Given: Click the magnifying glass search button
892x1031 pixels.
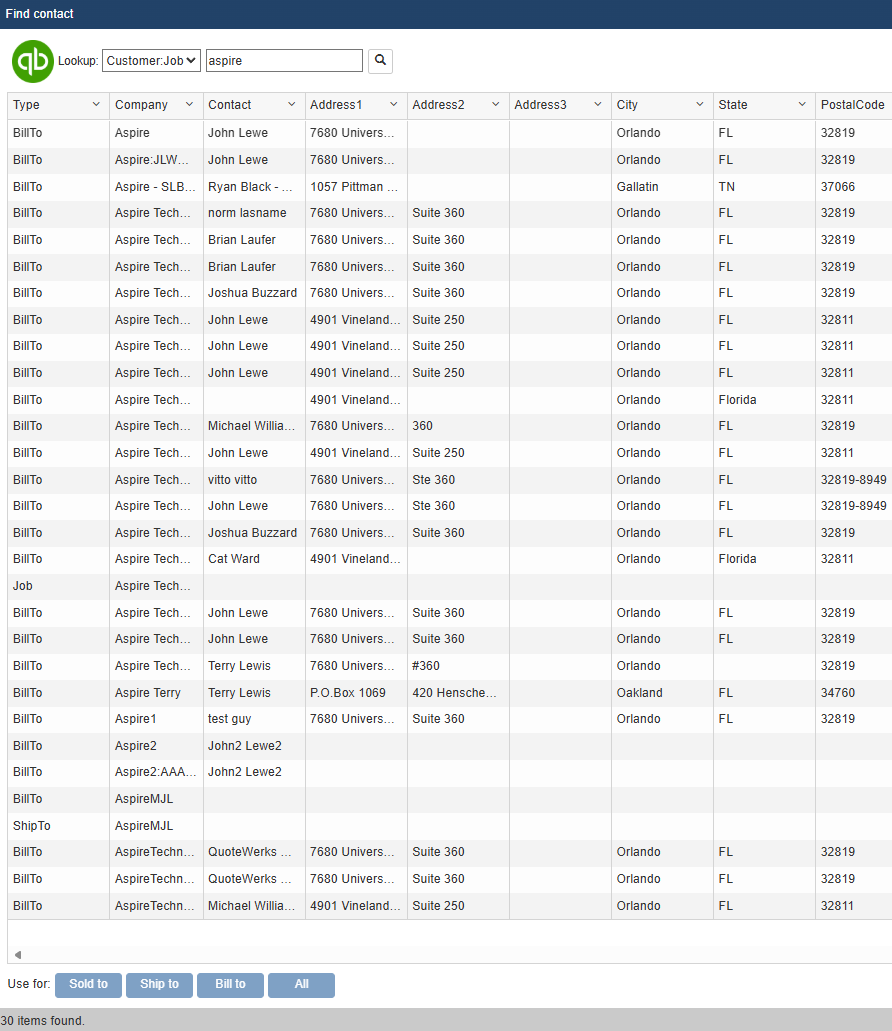Looking at the screenshot, I should pyautogui.click(x=380, y=61).
